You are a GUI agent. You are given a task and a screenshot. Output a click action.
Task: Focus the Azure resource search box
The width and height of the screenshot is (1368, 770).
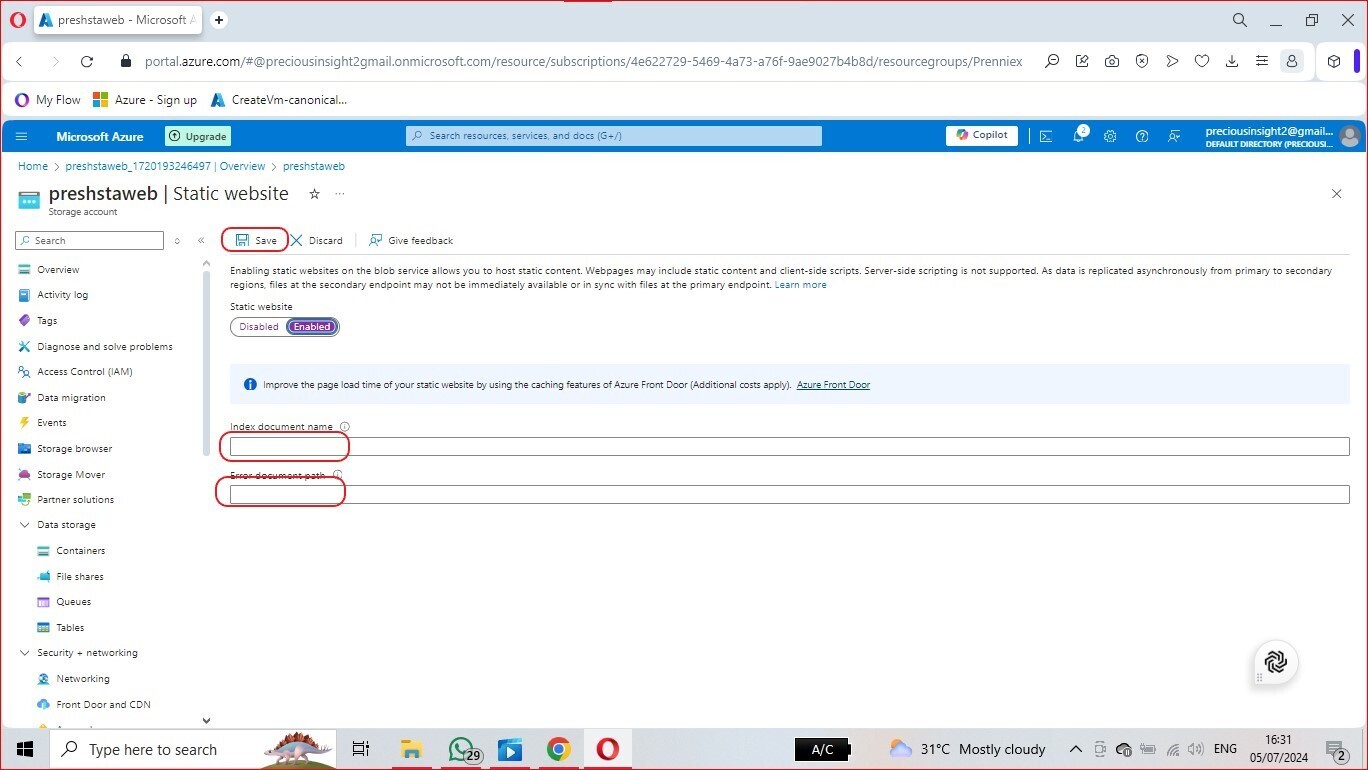point(614,136)
